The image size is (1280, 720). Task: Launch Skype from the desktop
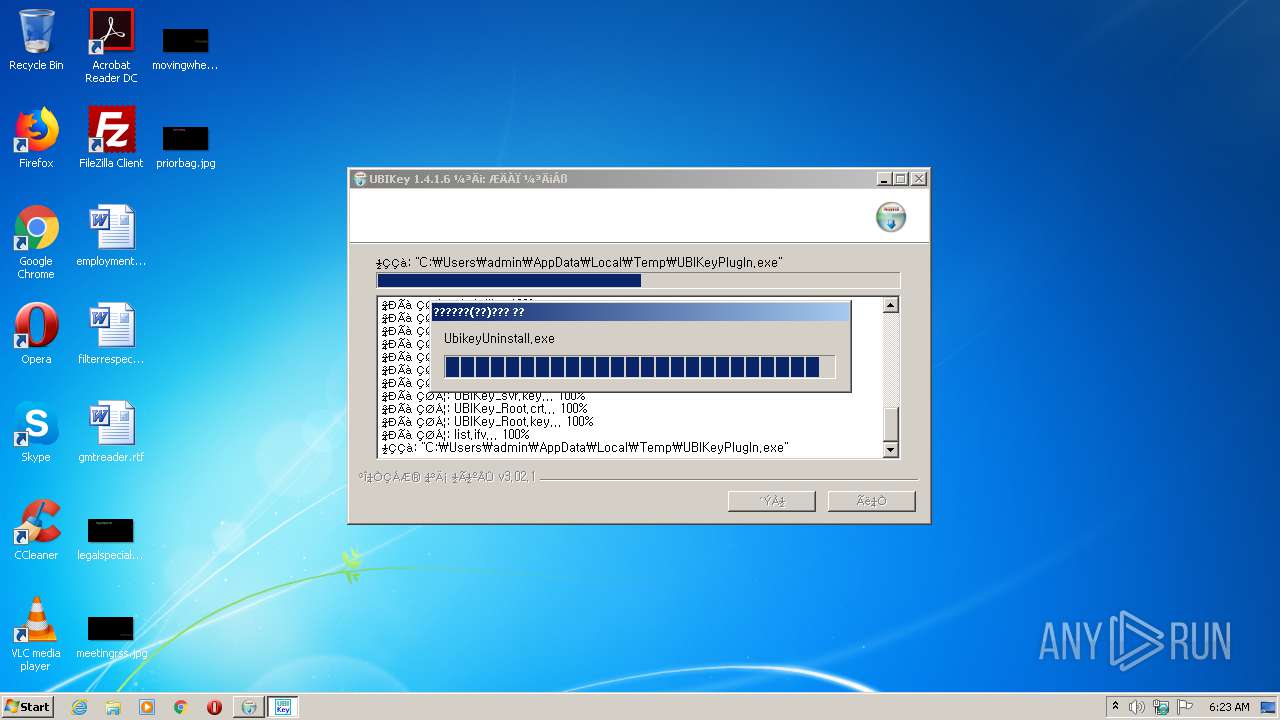tap(36, 432)
